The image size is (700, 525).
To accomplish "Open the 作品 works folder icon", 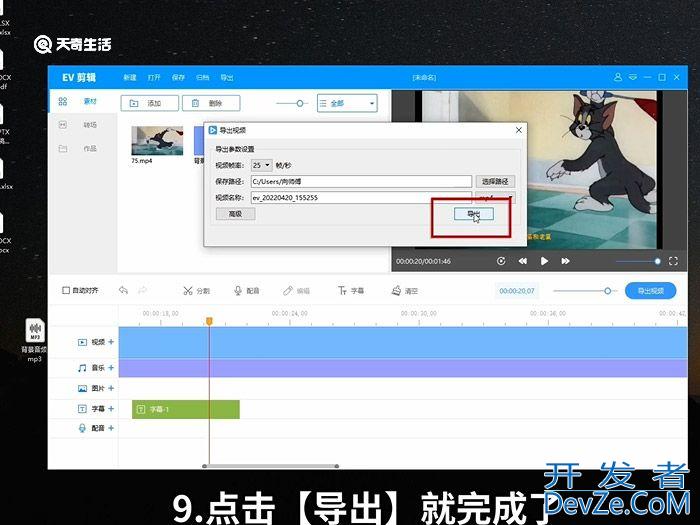I will click(x=63, y=148).
